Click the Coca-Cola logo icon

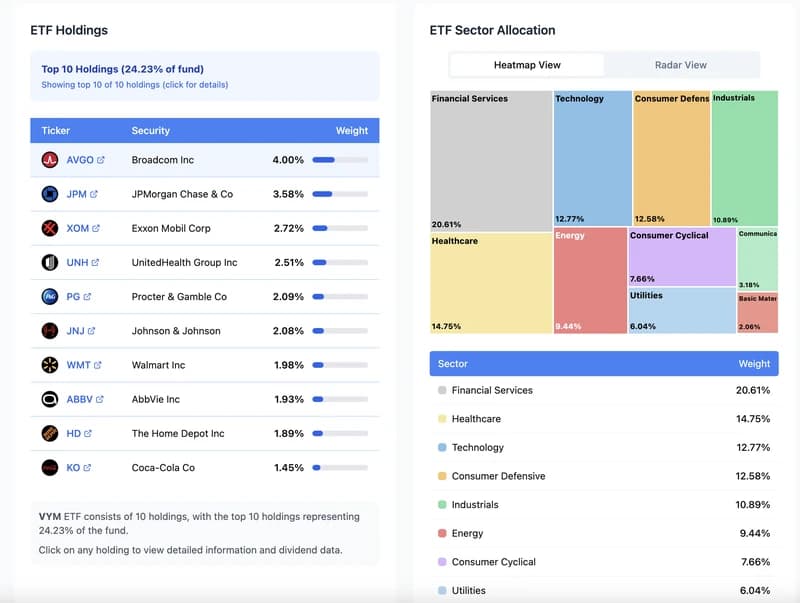pos(49,467)
